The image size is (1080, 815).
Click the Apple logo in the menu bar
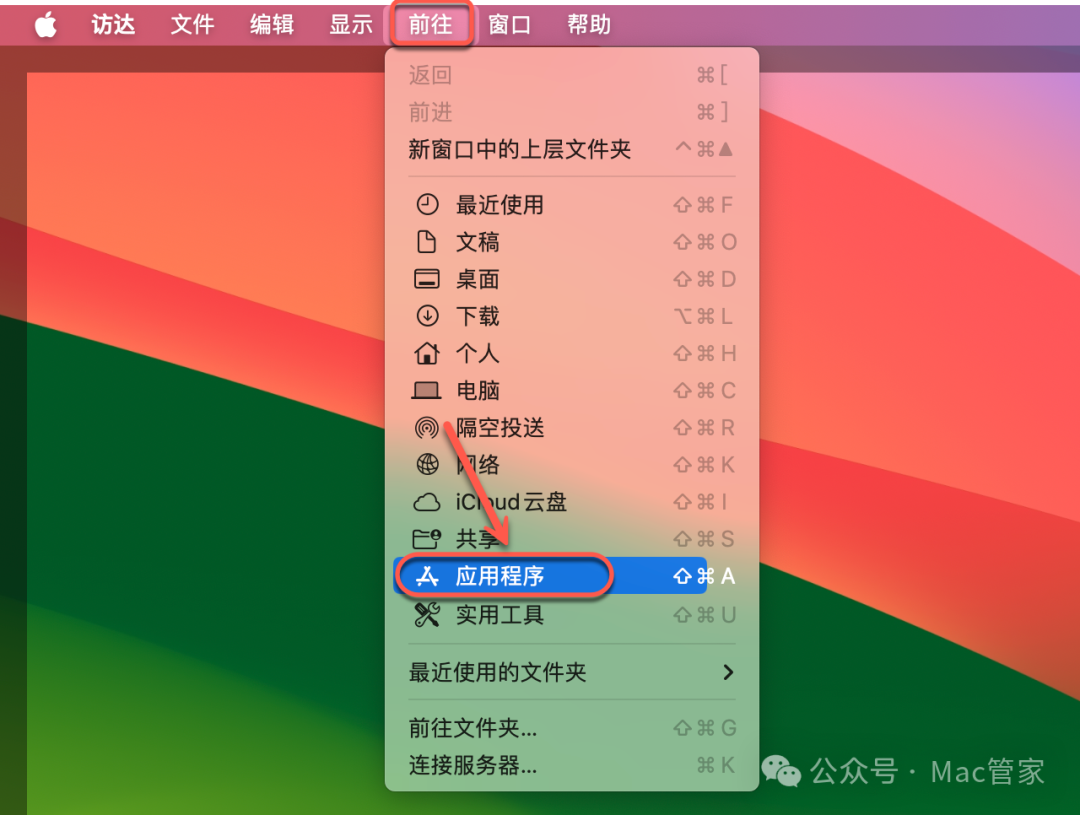[x=44, y=24]
